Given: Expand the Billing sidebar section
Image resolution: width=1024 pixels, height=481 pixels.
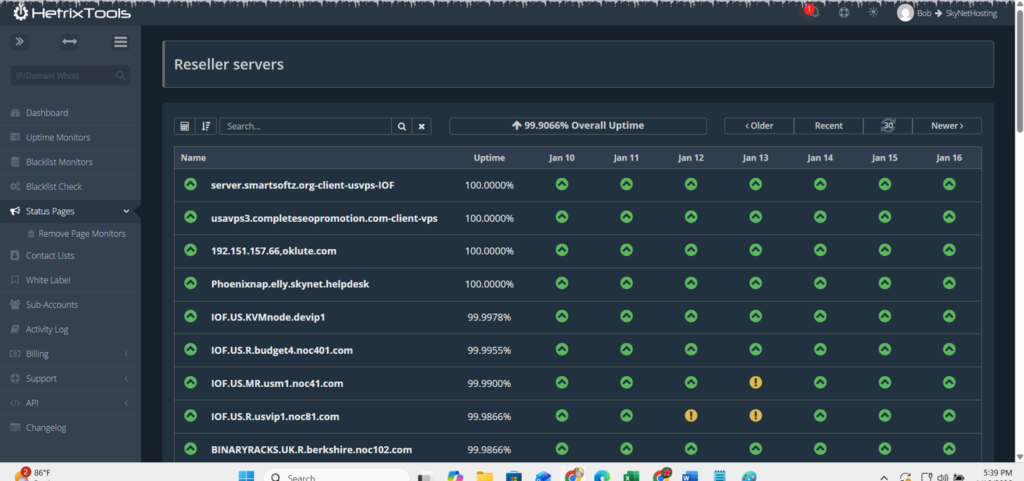Looking at the screenshot, I should [70, 354].
